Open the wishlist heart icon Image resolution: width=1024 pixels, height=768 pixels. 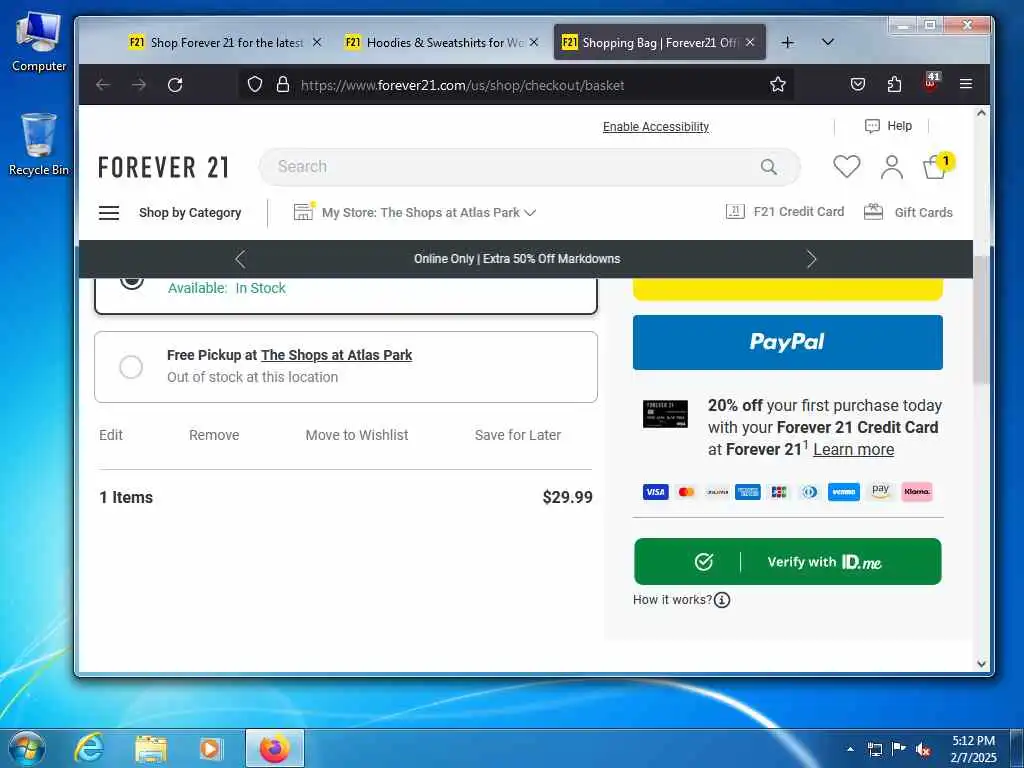point(846,167)
